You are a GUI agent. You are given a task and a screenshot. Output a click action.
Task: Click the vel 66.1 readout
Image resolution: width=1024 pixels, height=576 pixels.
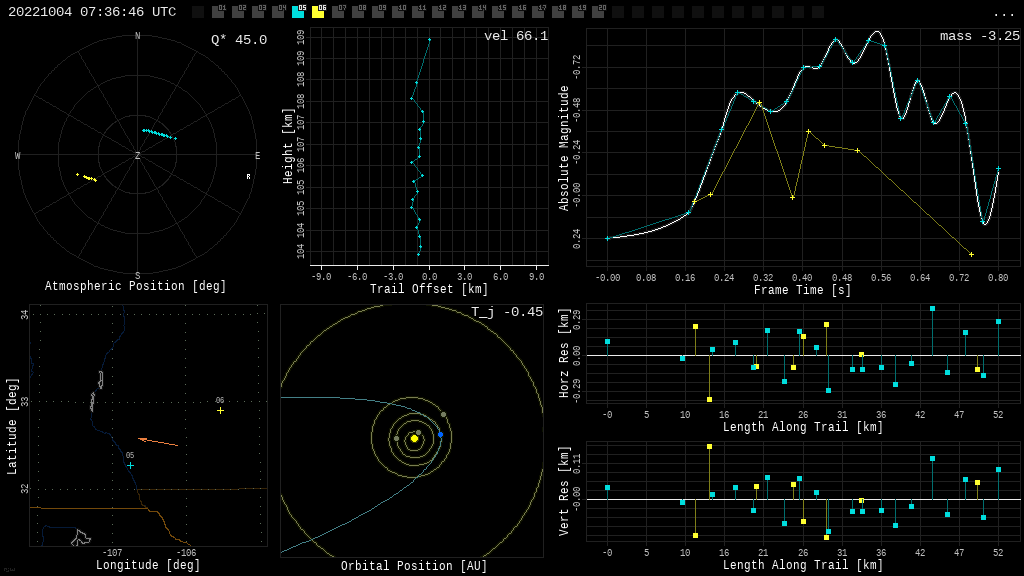click(x=515, y=36)
